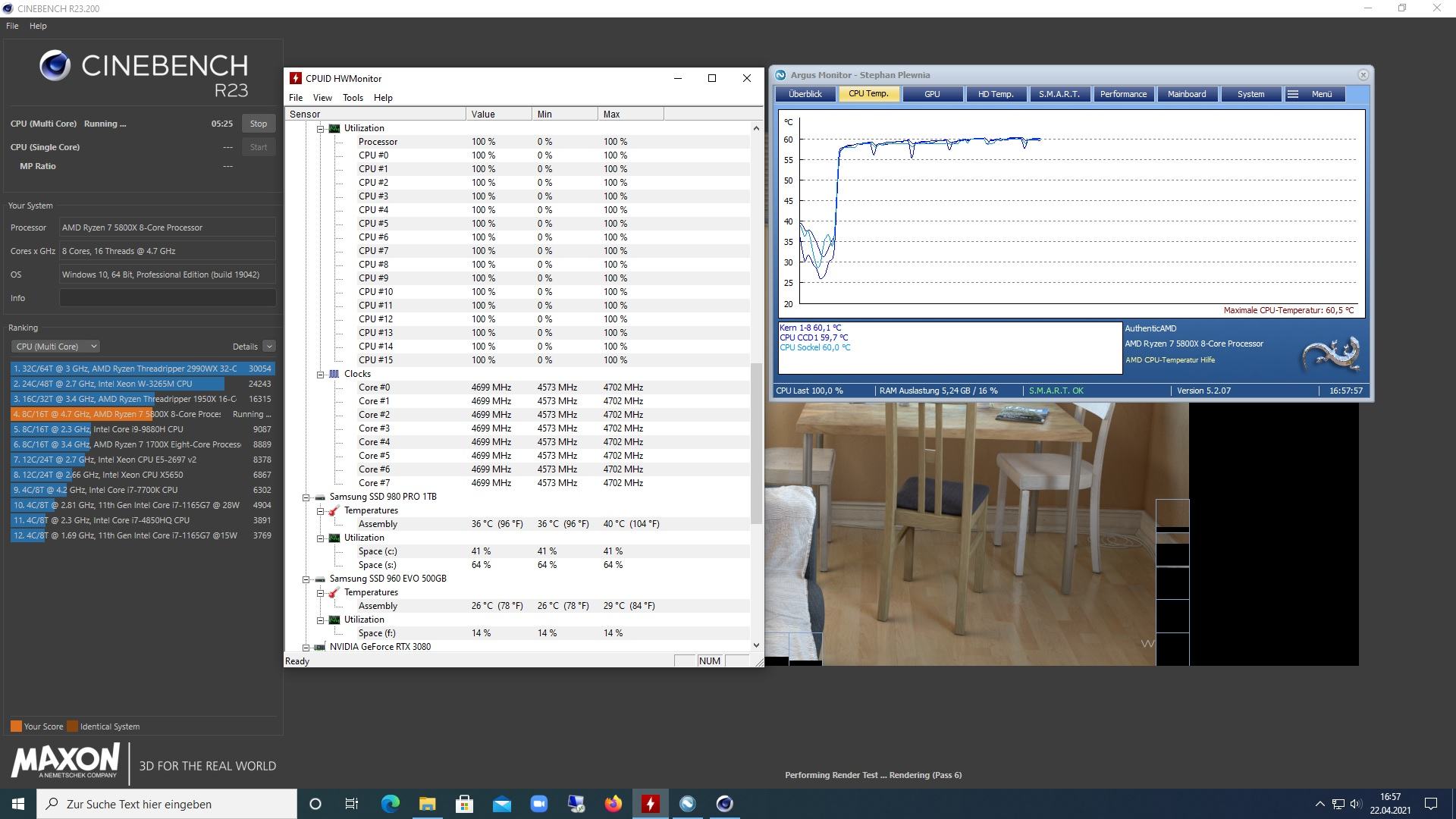Open Cortana from the taskbar circle icon
Viewport: 1456px width, 819px height.
click(315, 804)
